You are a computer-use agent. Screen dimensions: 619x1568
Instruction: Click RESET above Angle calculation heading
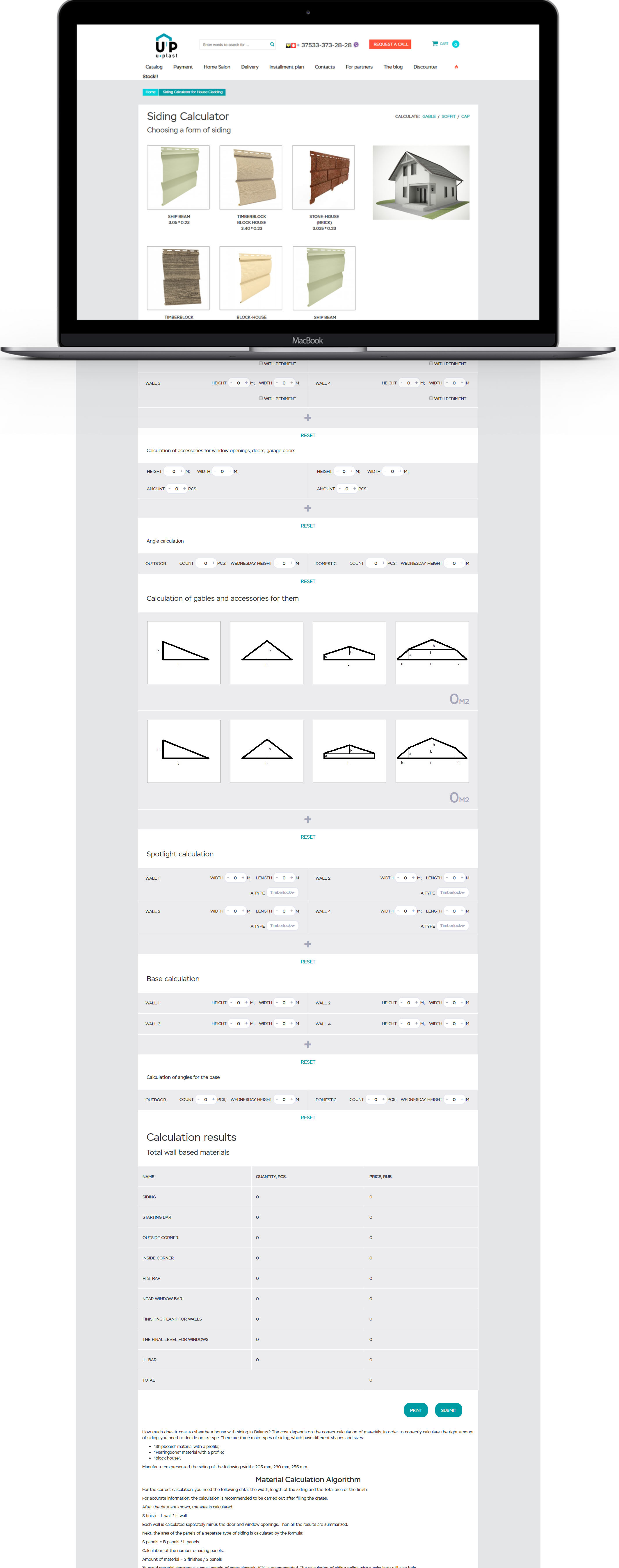308,526
